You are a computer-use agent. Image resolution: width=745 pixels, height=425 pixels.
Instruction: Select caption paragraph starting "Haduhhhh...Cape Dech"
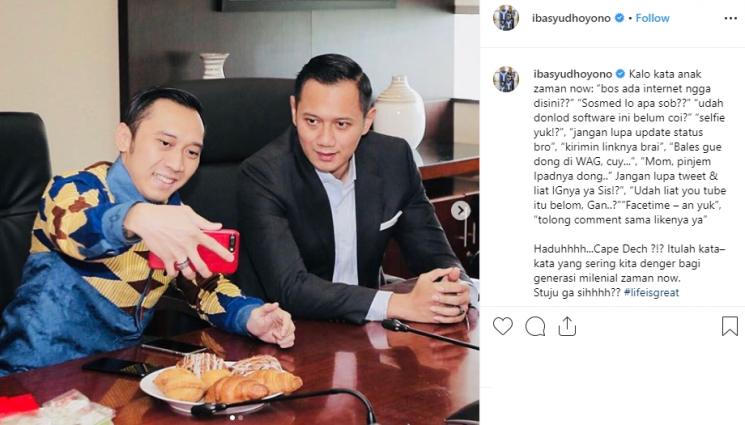pyautogui.click(x=630, y=270)
